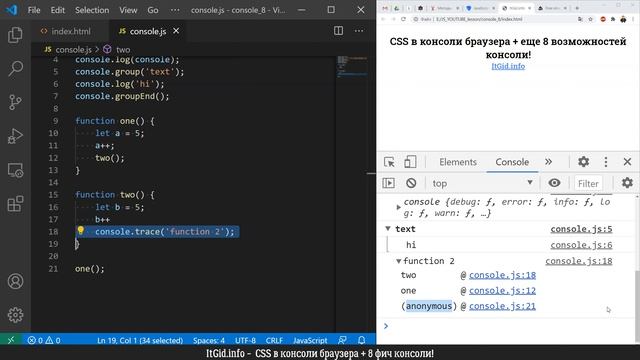This screenshot has height=360, width=640.
Task: Open the Remote Explorer view
Action: coord(15,170)
